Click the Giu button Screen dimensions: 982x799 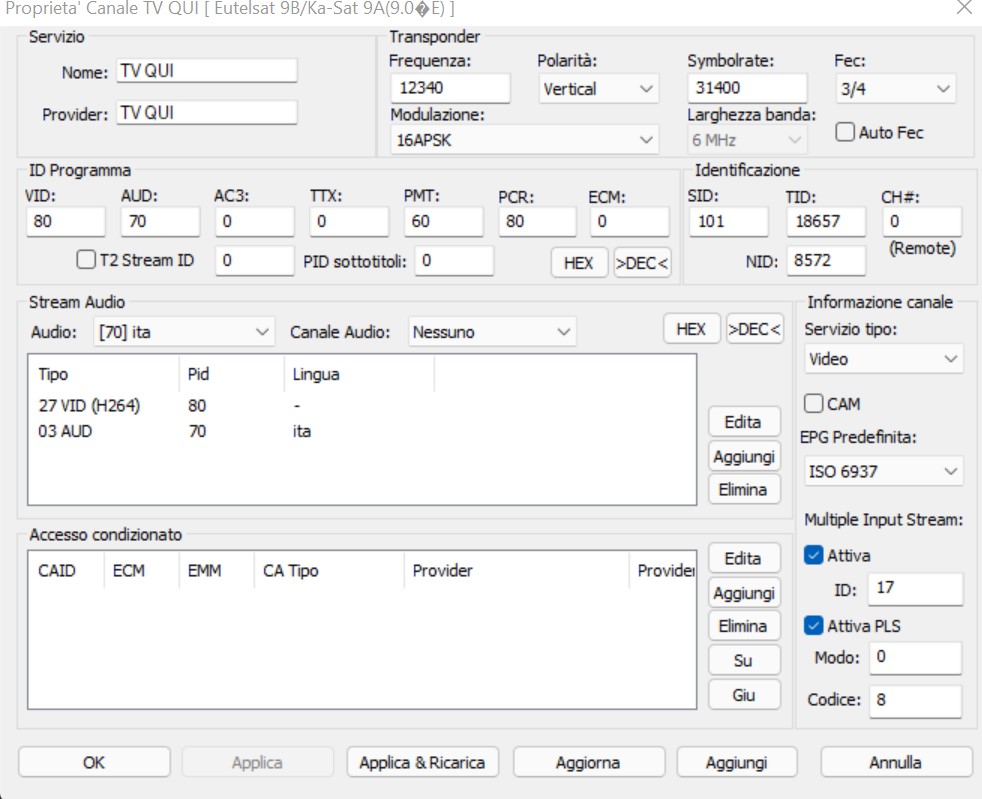point(744,694)
